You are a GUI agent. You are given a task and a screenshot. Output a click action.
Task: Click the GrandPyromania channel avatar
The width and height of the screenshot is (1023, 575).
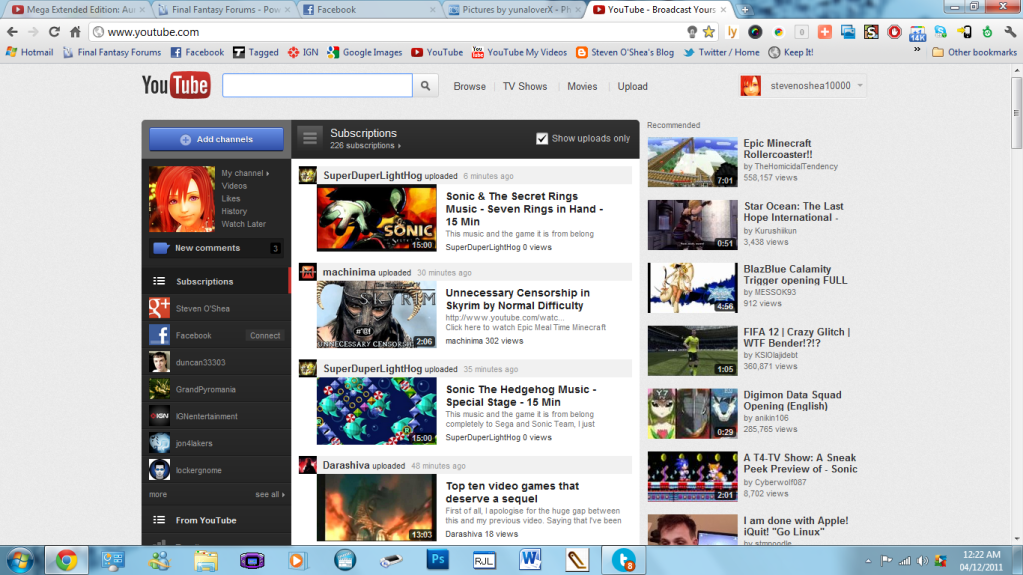point(159,389)
